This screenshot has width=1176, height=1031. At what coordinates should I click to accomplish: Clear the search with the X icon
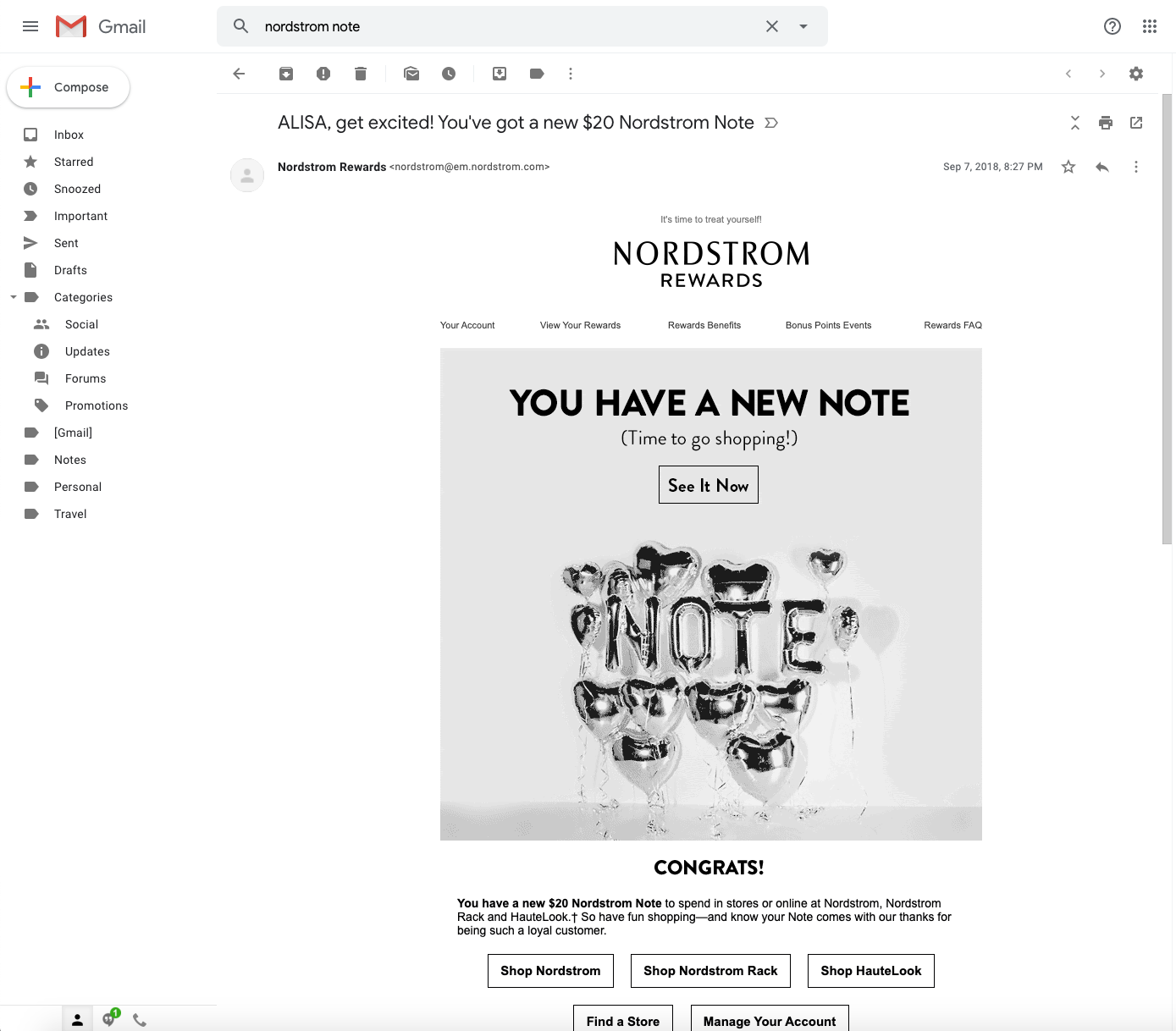coord(772,26)
